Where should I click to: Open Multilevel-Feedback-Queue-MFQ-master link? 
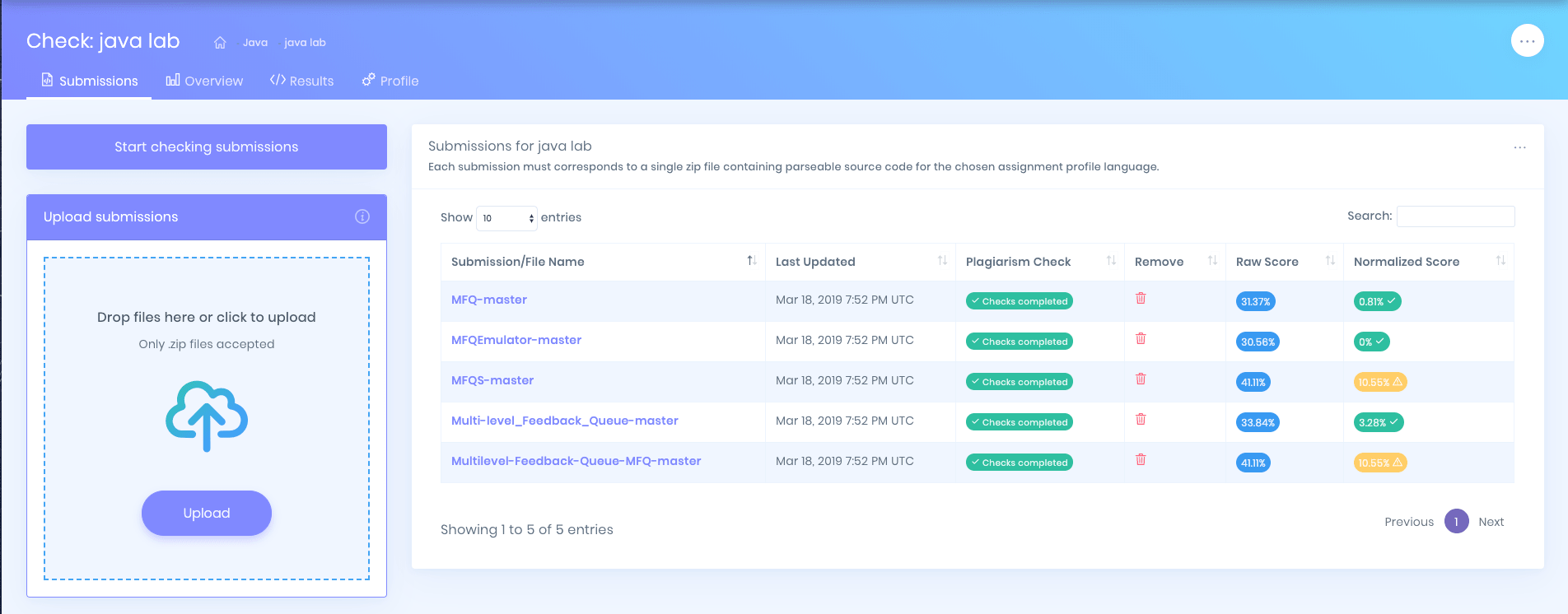click(x=576, y=461)
